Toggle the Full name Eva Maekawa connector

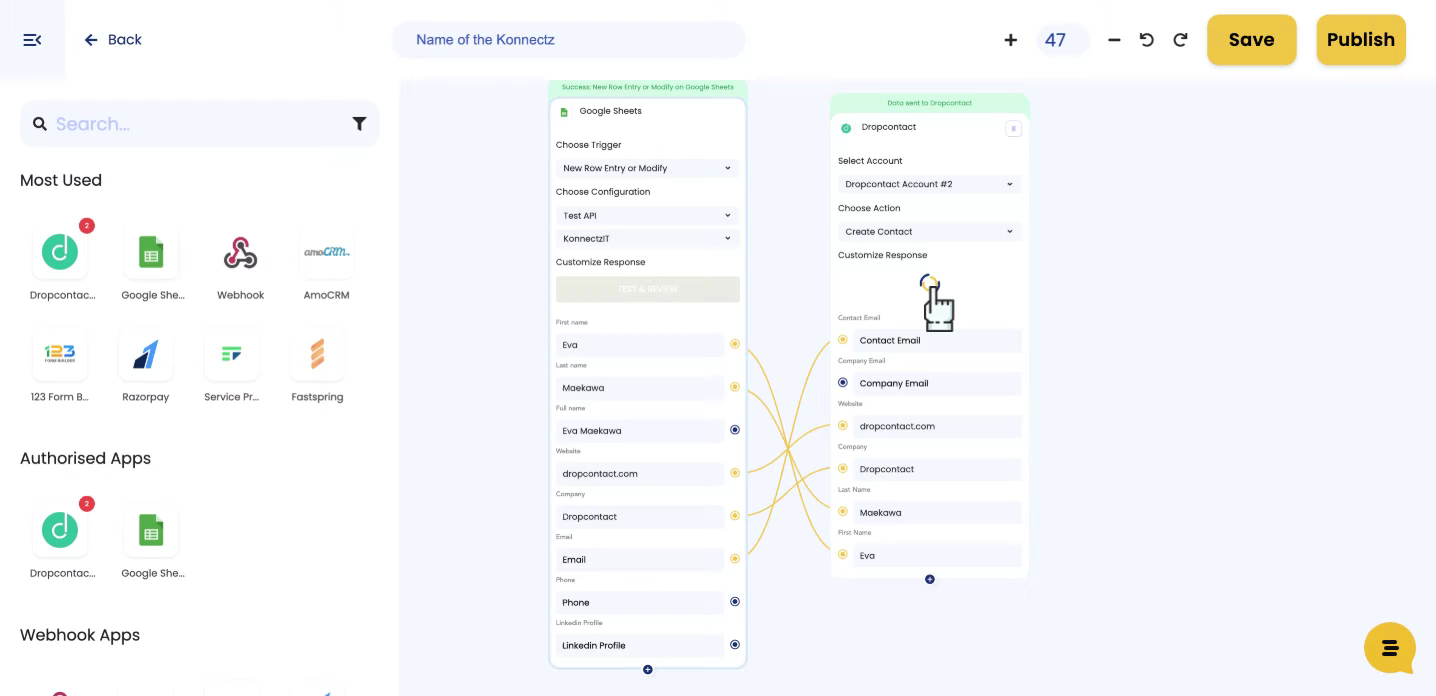coord(735,430)
